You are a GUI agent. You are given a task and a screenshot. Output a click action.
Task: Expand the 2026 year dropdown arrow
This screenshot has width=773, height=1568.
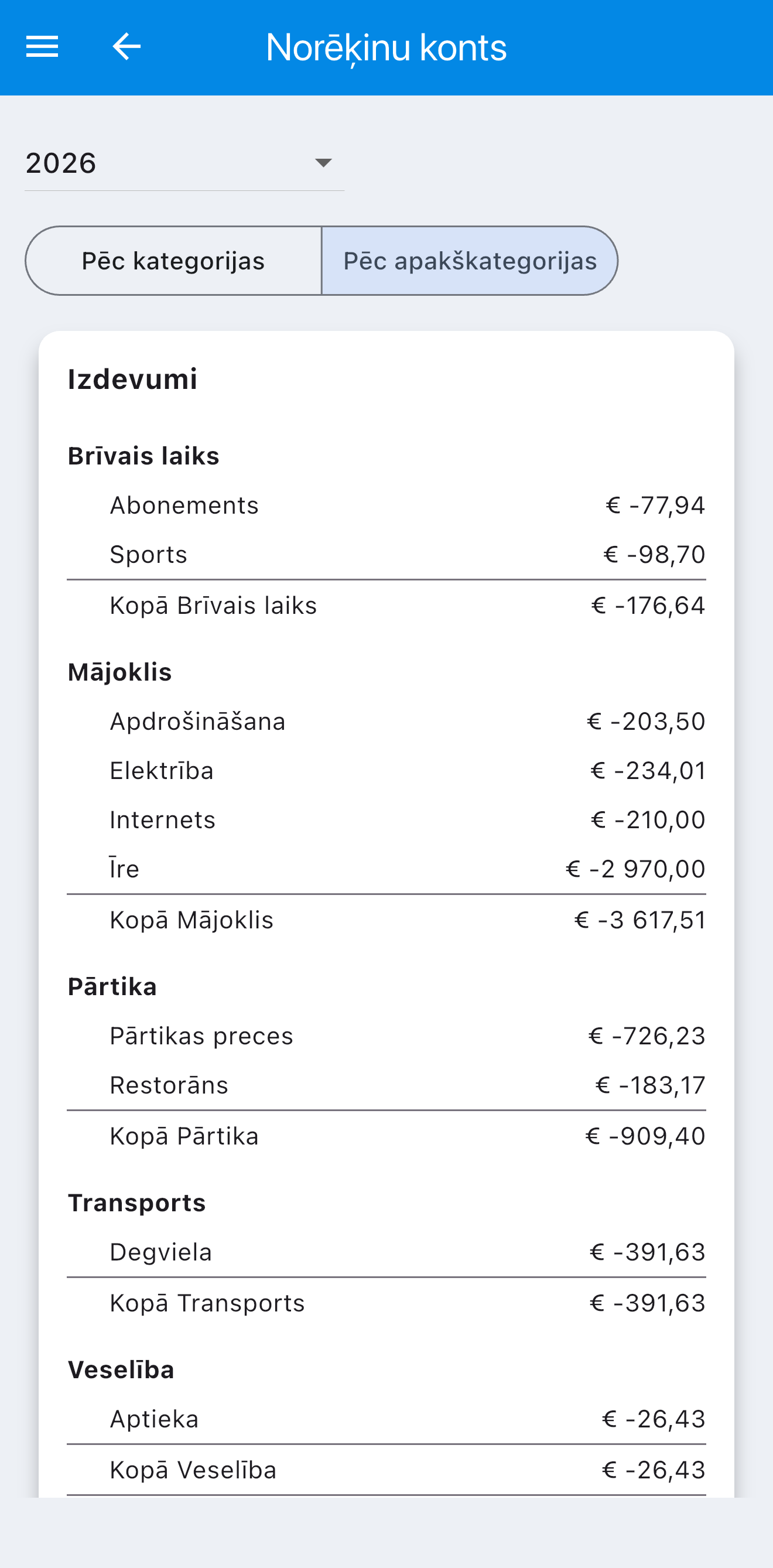pos(323,162)
